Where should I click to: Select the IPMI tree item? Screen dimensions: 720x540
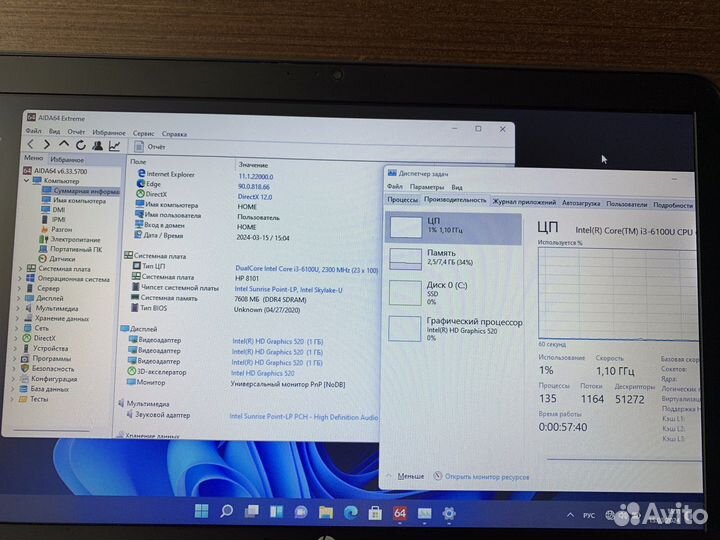[x=53, y=219]
